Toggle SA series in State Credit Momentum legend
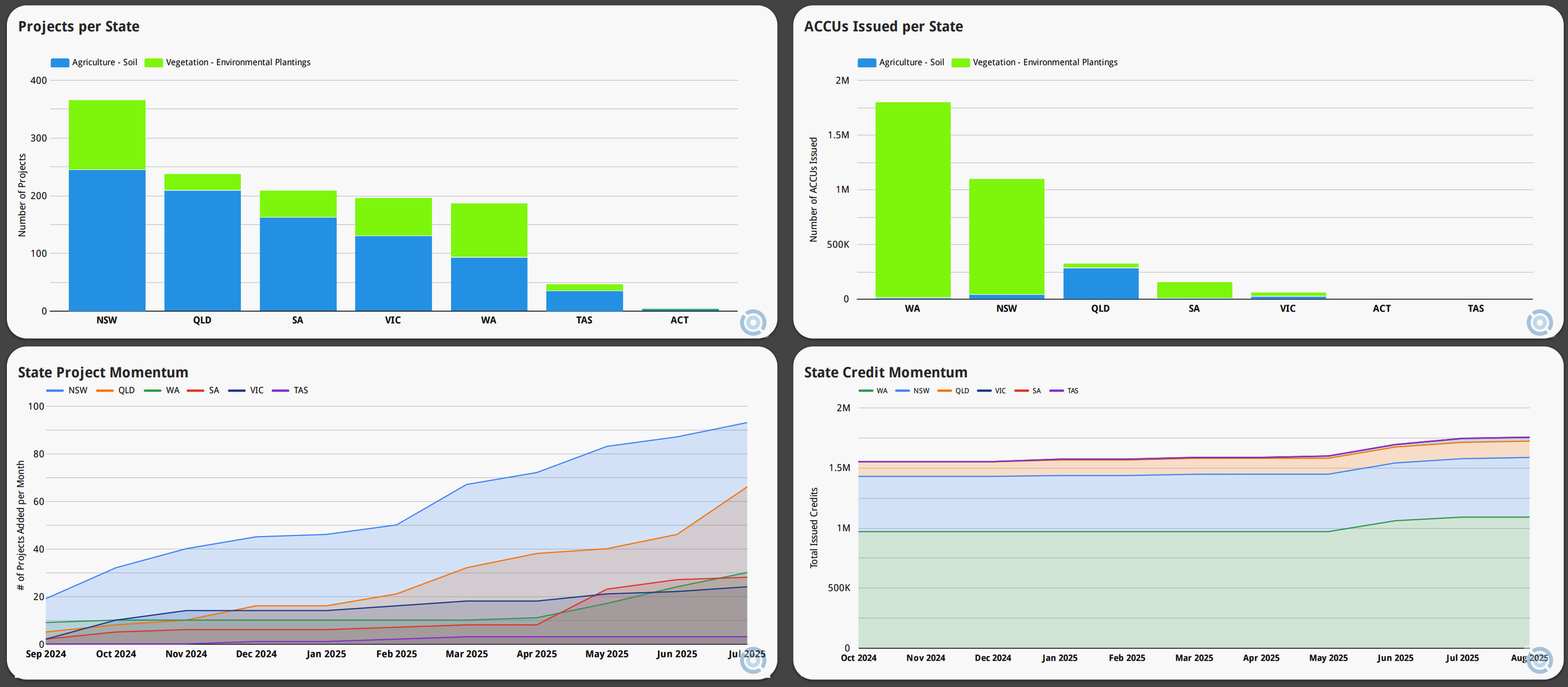Image resolution: width=1568 pixels, height=687 pixels. (x=1027, y=391)
